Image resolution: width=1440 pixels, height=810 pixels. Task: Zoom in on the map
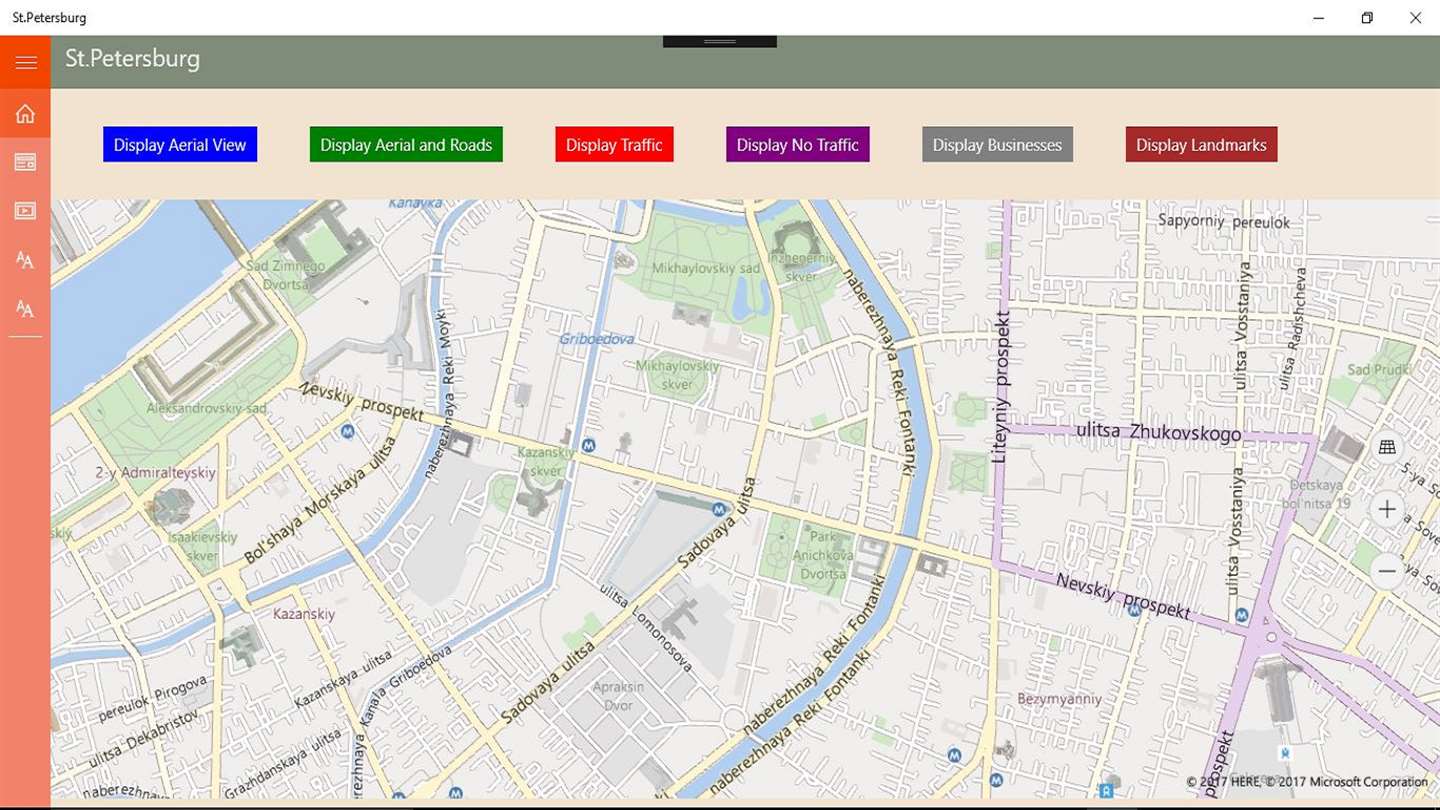[x=1387, y=509]
